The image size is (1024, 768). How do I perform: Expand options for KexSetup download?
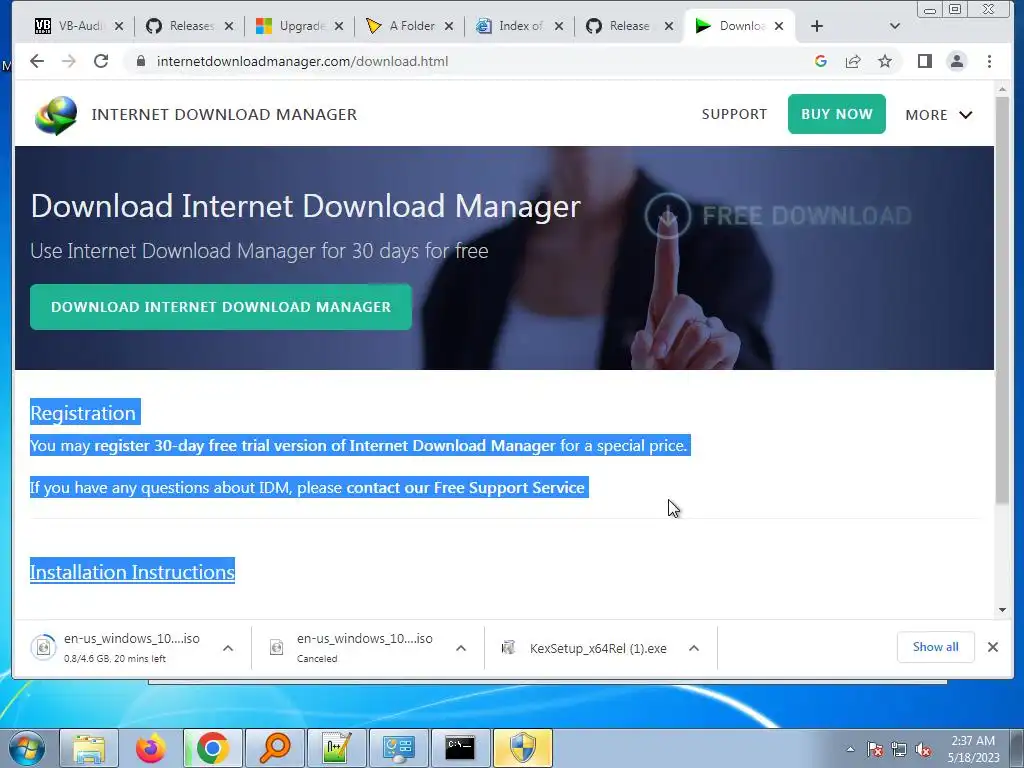(694, 648)
